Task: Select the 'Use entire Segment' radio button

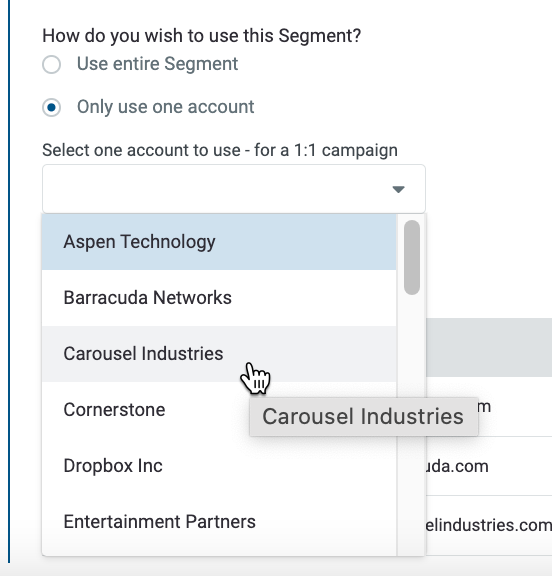Action: click(x=51, y=65)
